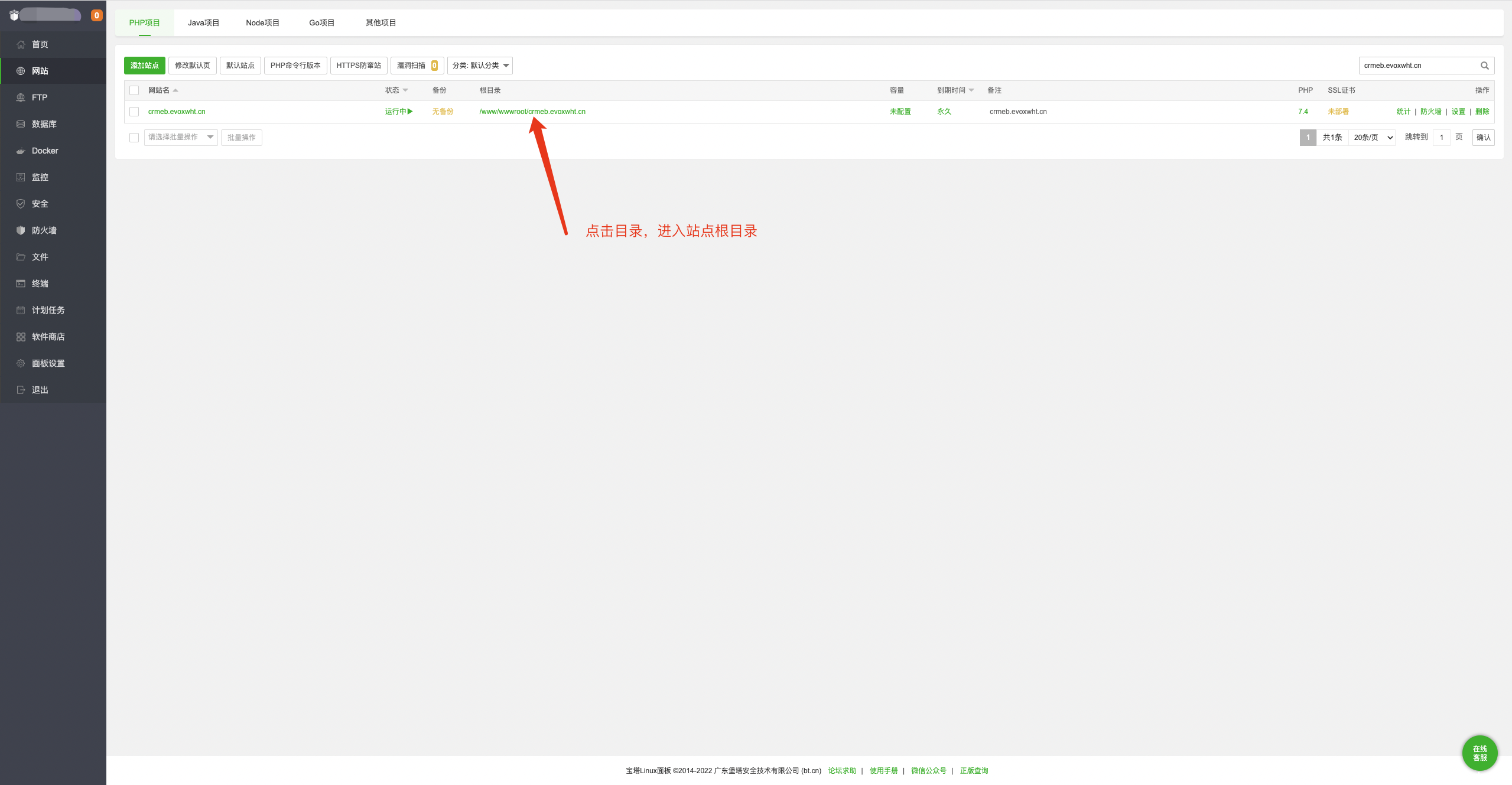Image resolution: width=1512 pixels, height=785 pixels.
Task: Click the green 添加站点 button
Action: coord(144,66)
